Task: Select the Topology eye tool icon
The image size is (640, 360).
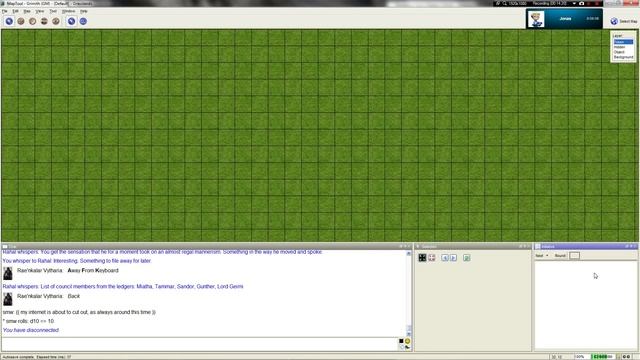Action: tap(56, 21)
